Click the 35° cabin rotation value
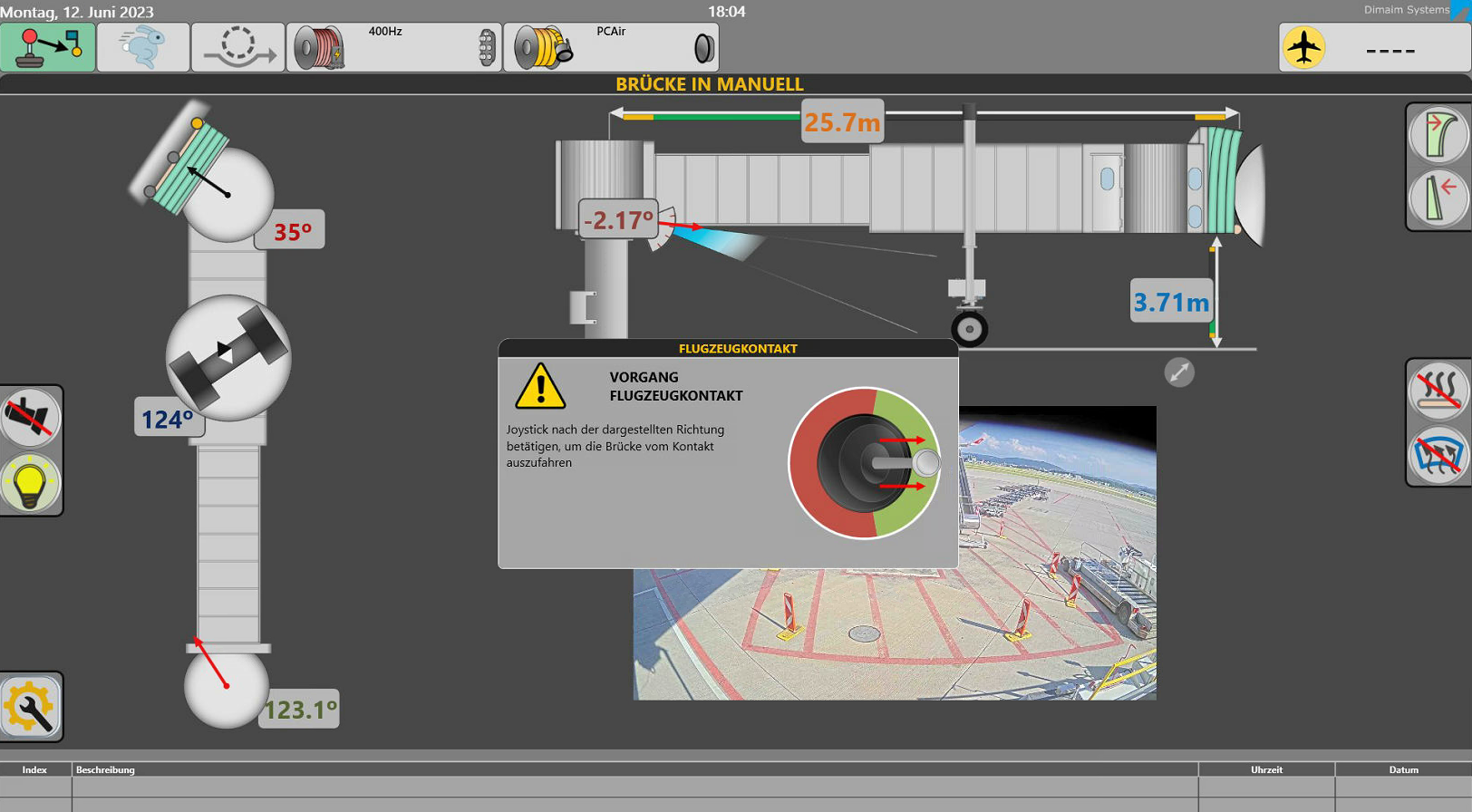 coord(292,231)
